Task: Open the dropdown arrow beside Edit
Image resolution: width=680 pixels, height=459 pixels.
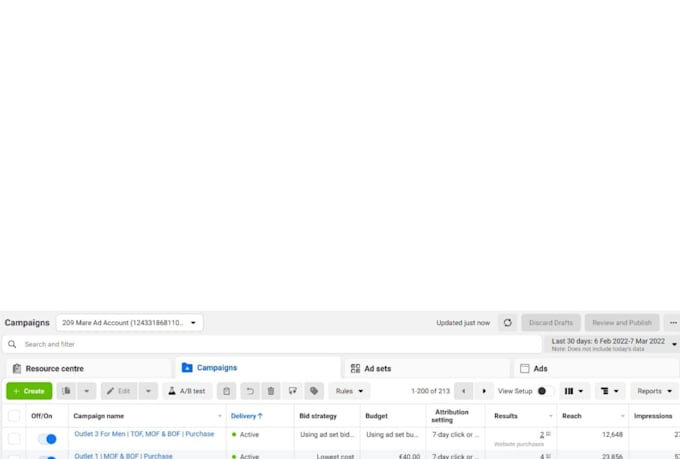Action: [148, 391]
